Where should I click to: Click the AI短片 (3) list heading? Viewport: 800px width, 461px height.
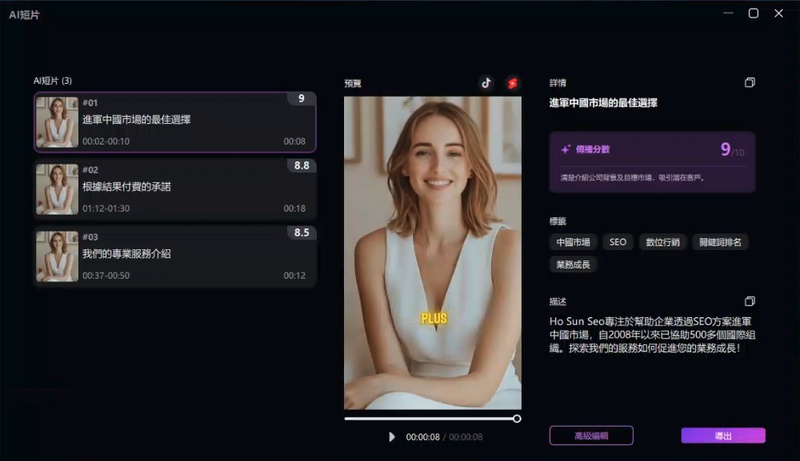[53, 81]
